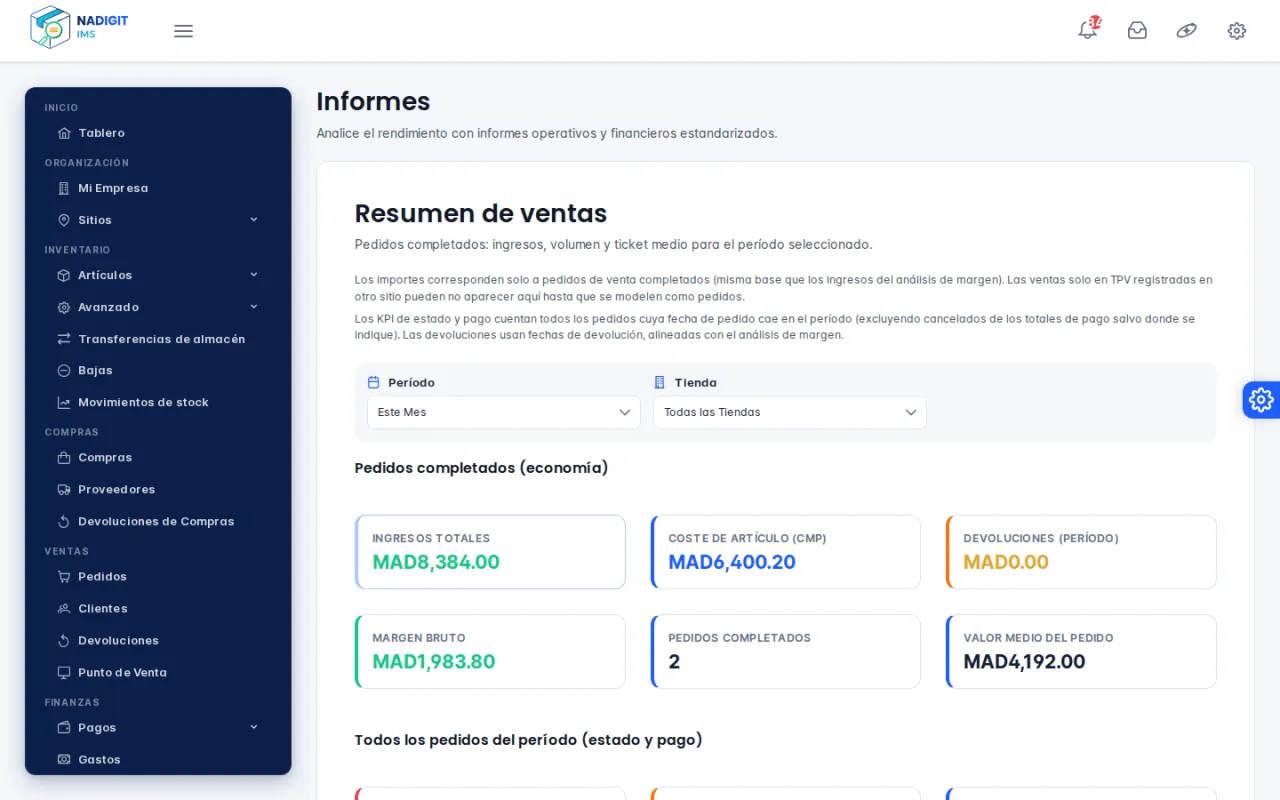Viewport: 1280px width, 800px height.
Task: Click the Compras bag icon
Action: point(64,457)
